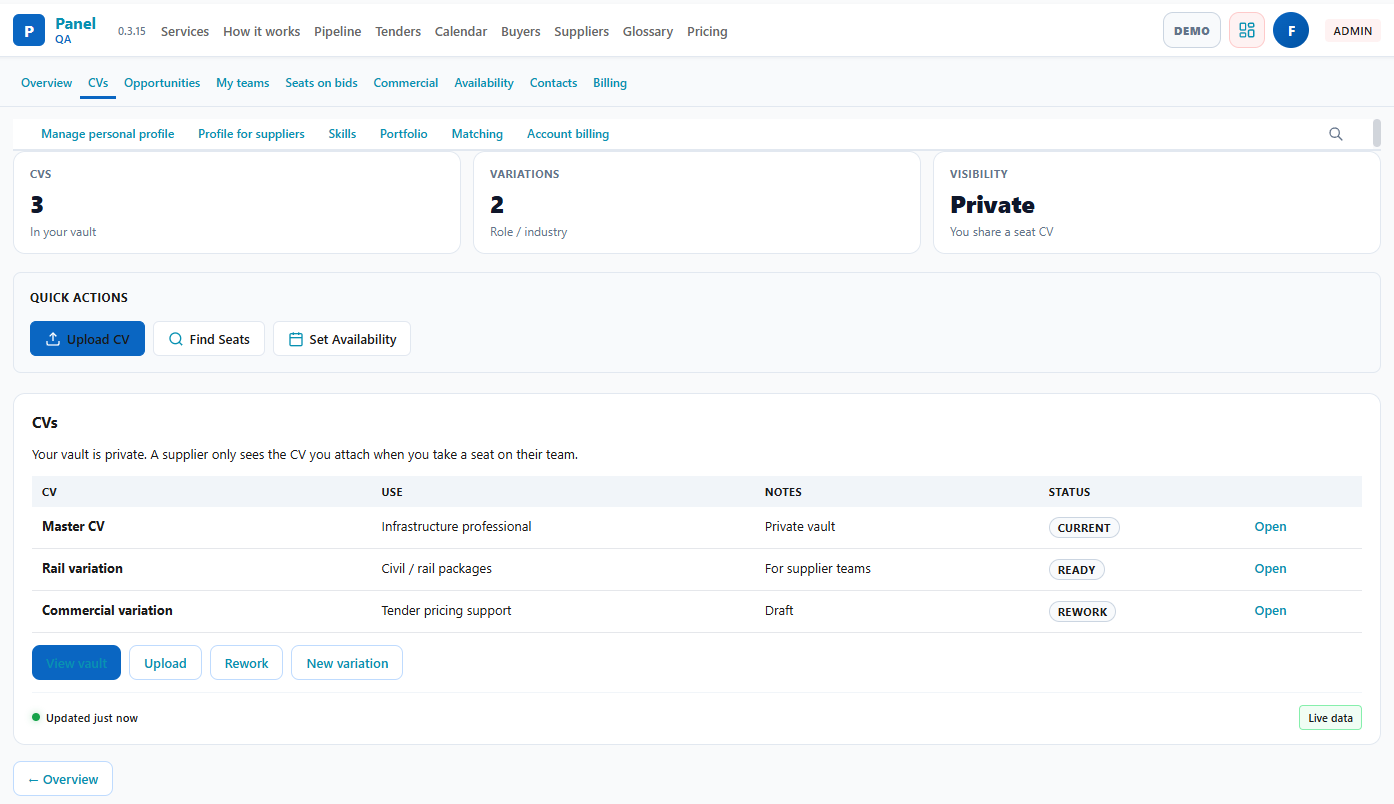Open the Portfolio sub-page
This screenshot has height=804, width=1394.
[x=404, y=134]
